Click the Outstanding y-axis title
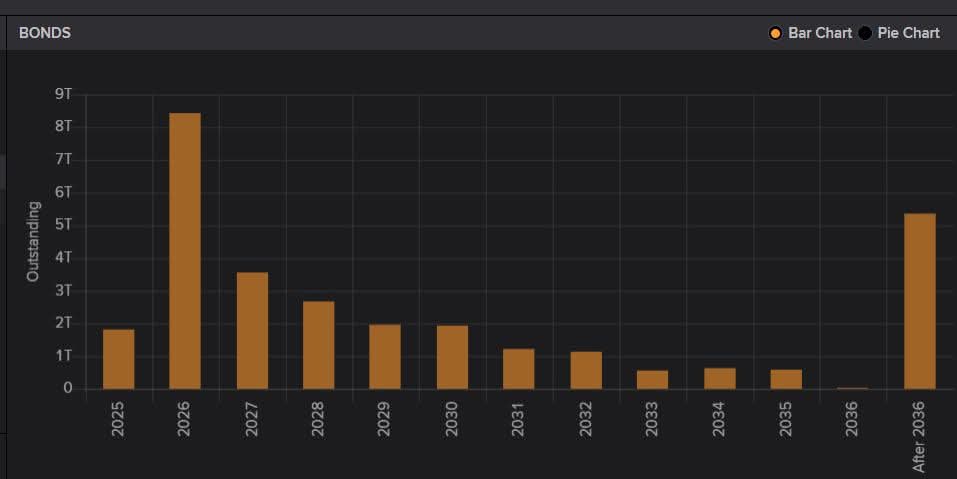957x479 pixels. tap(33, 241)
